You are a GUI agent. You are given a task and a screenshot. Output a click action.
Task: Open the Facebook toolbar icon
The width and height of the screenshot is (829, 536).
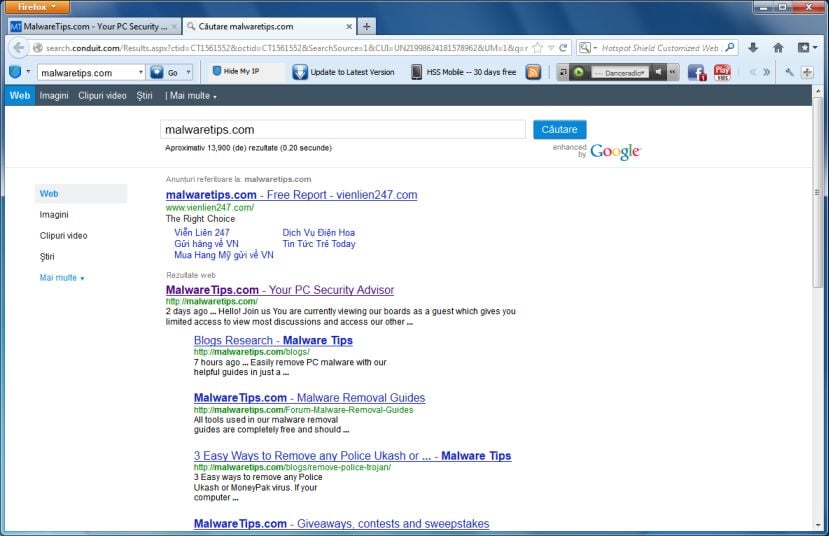point(696,72)
